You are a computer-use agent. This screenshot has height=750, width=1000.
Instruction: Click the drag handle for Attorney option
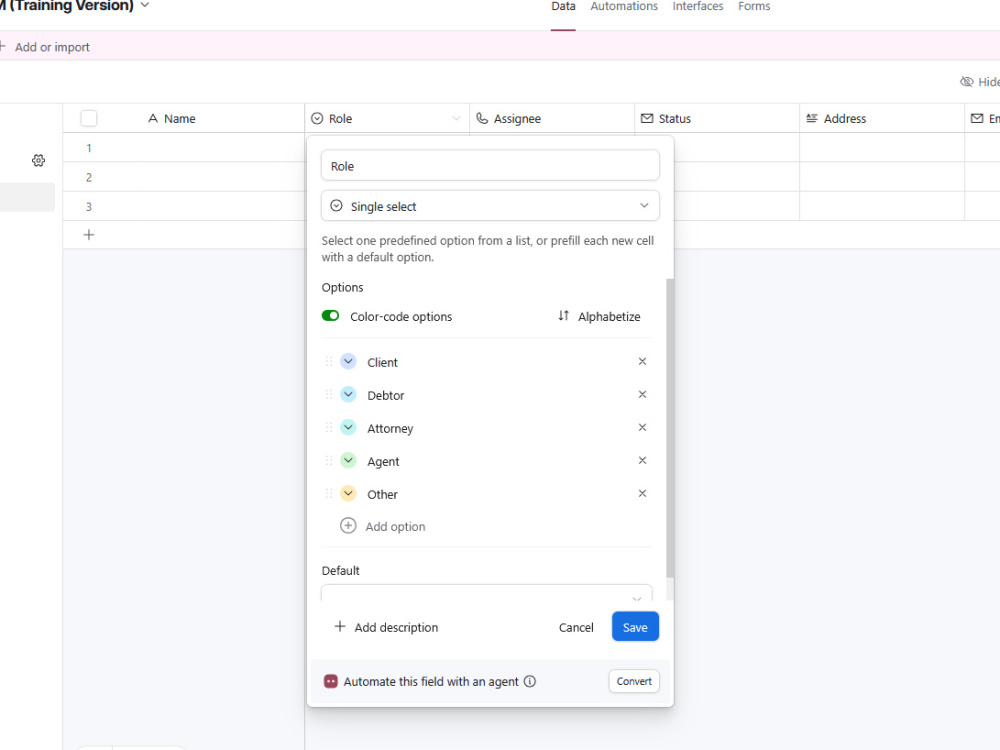point(329,428)
